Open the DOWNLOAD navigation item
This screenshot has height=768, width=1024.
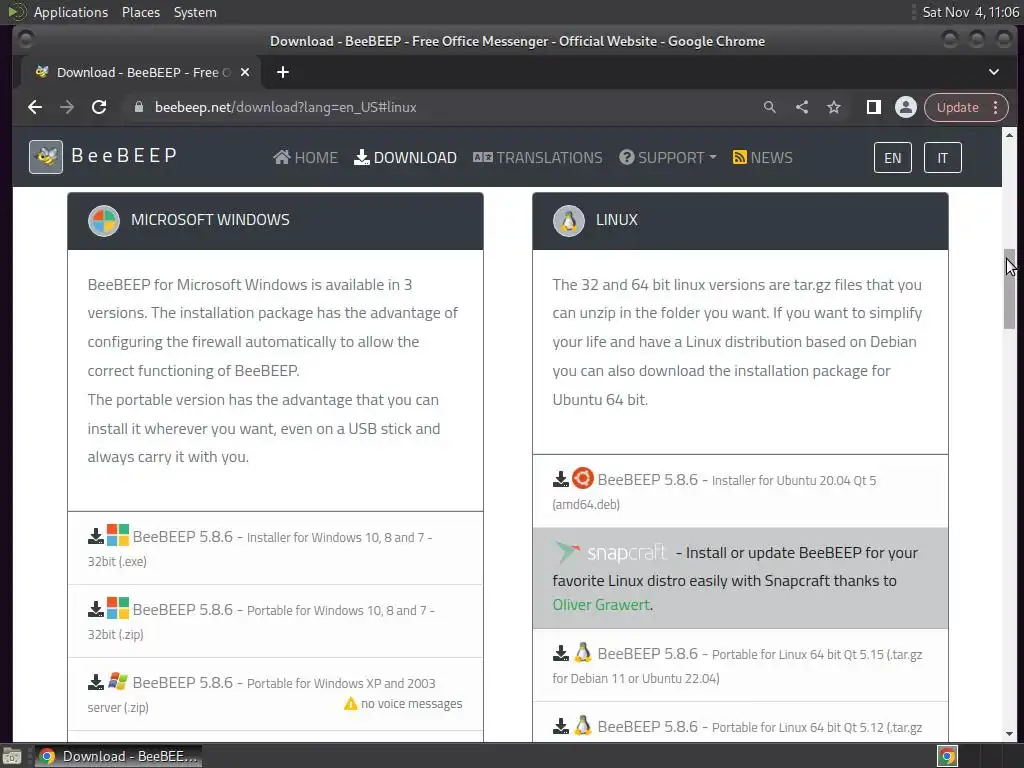405,157
